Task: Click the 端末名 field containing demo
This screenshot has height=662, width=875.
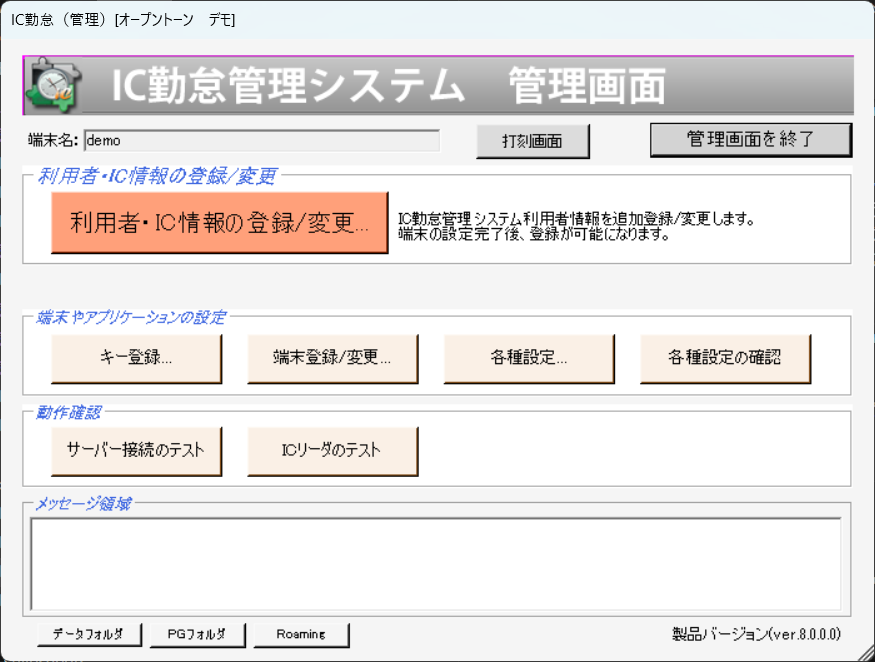Action: [262, 141]
